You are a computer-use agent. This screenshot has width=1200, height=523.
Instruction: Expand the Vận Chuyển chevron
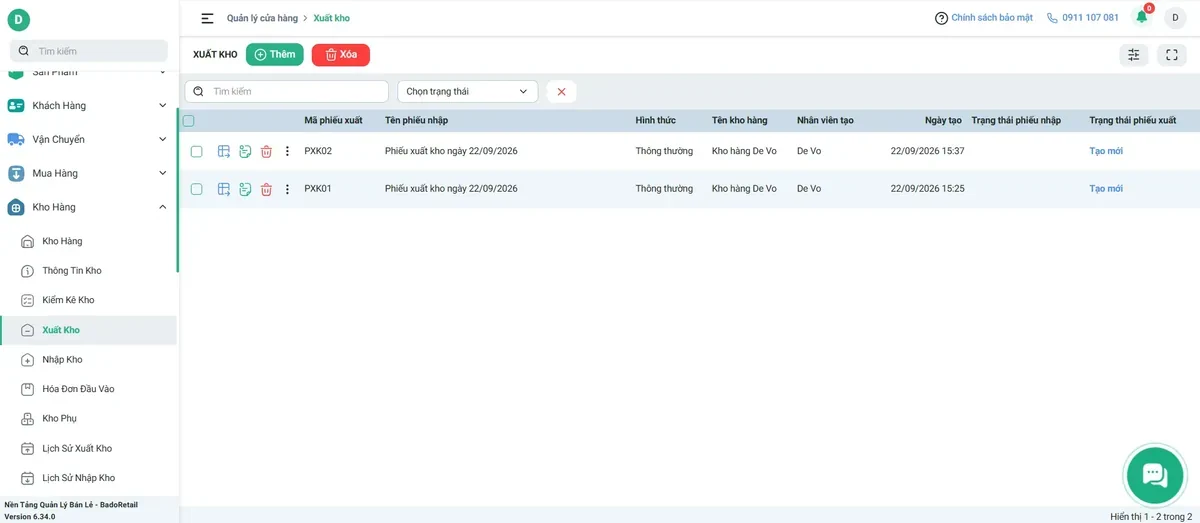pos(163,139)
